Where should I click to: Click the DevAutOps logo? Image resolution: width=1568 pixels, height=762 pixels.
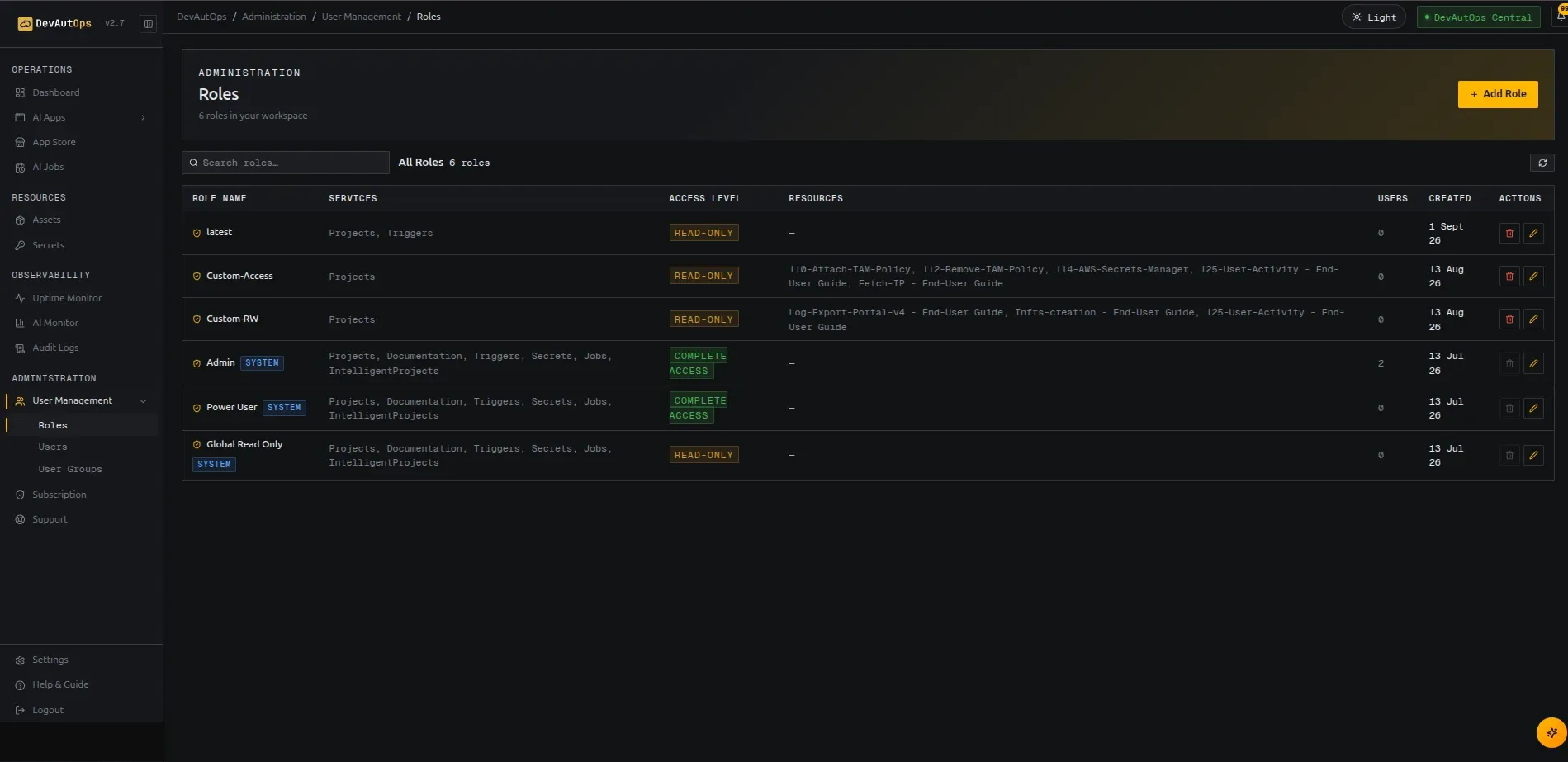pyautogui.click(x=54, y=23)
